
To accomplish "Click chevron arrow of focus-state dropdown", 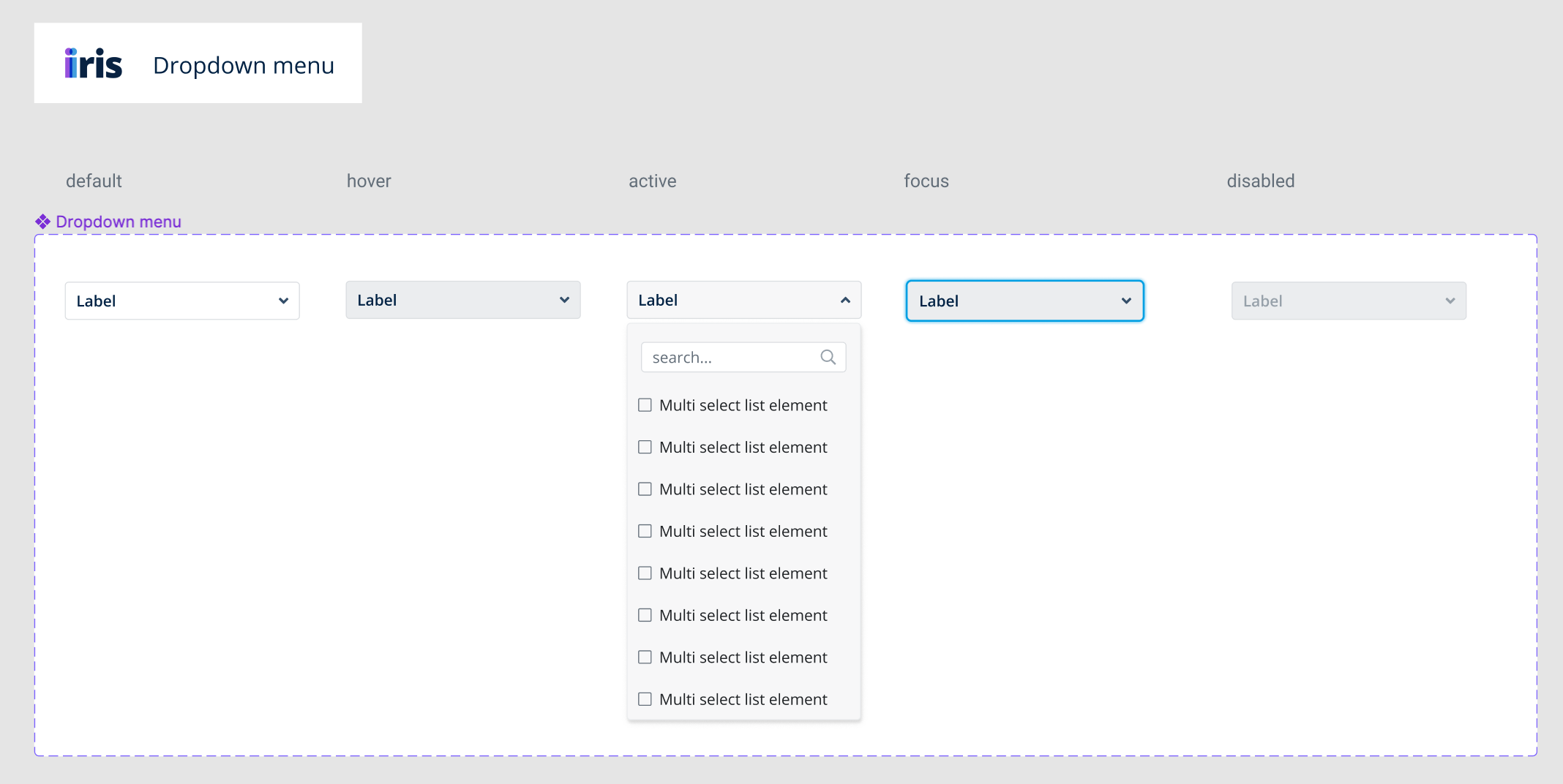I will 1126,301.
